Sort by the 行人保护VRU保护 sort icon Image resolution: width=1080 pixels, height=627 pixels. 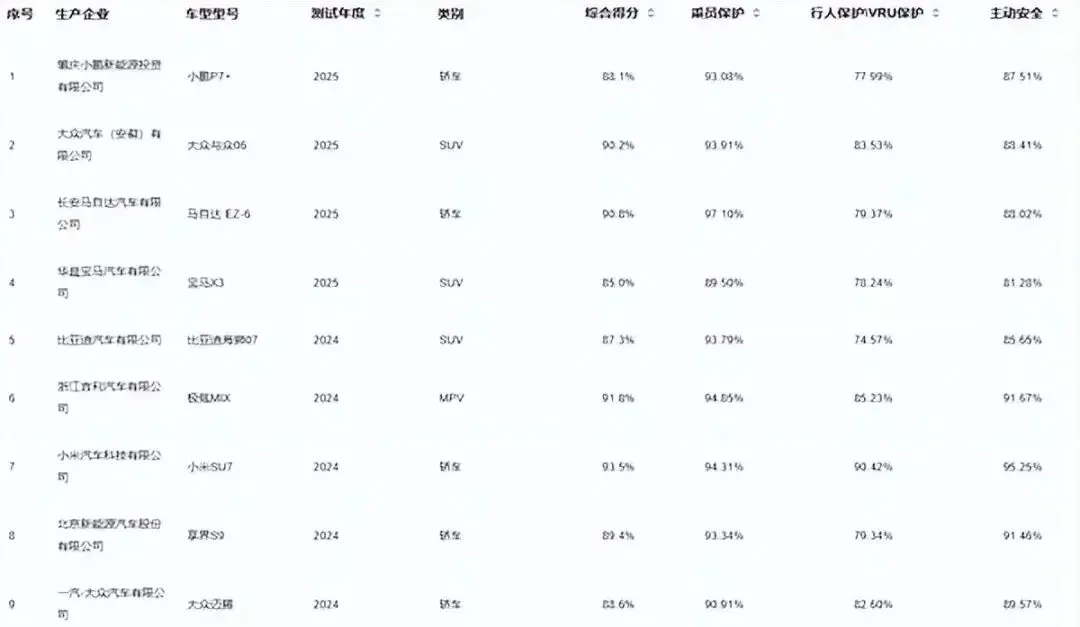[935, 13]
